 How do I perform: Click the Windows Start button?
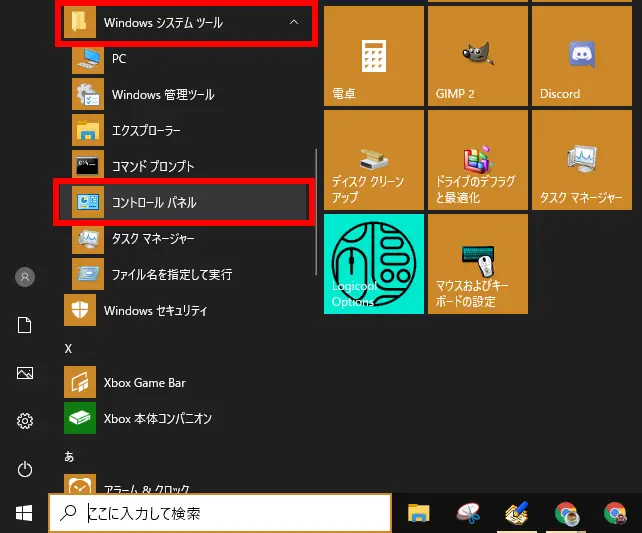point(24,513)
